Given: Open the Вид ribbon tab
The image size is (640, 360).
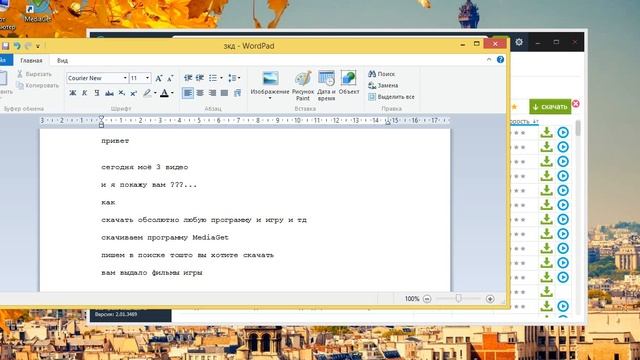Looking at the screenshot, I should click(x=62, y=60).
